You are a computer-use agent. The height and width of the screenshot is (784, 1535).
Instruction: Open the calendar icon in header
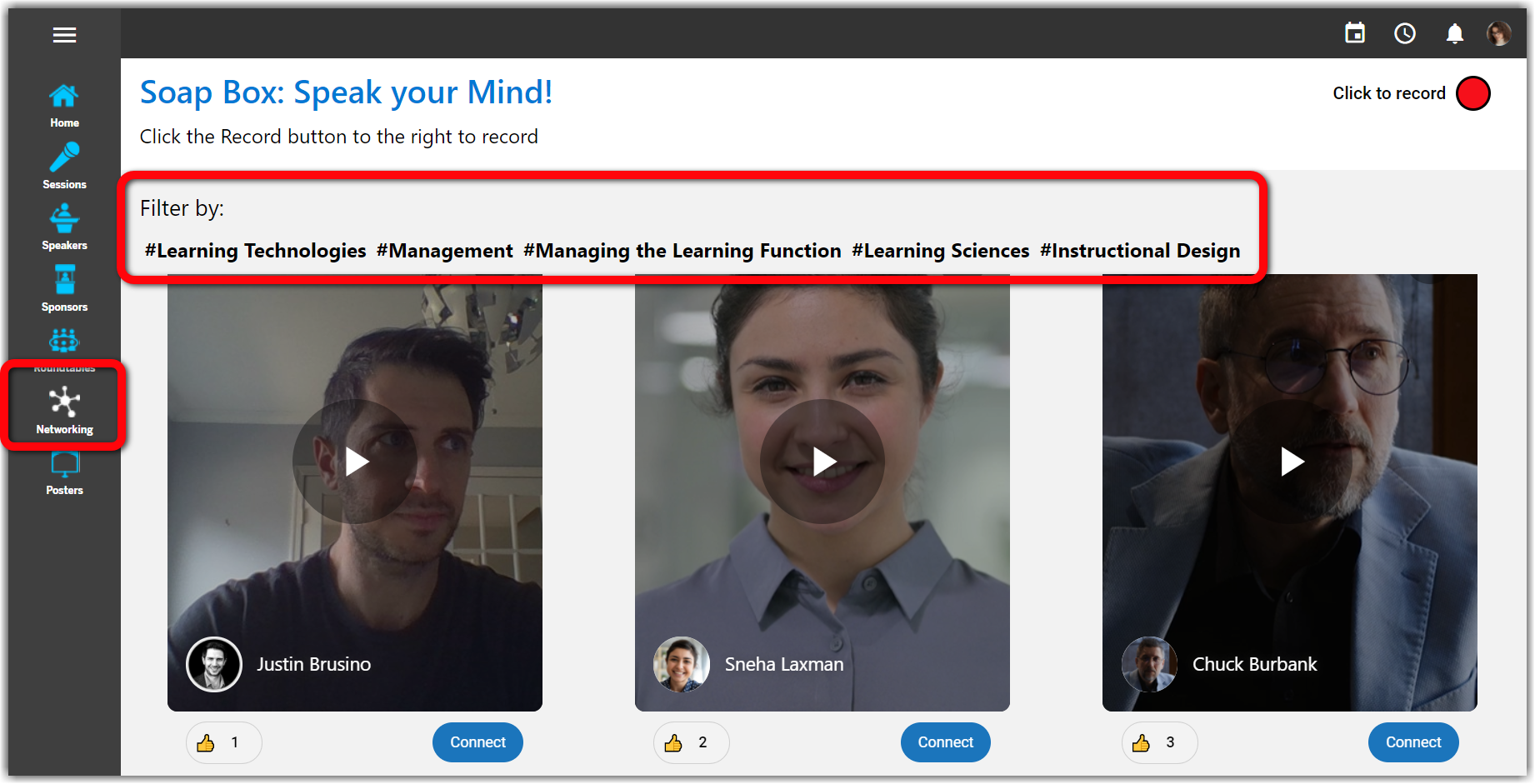coord(1355,33)
